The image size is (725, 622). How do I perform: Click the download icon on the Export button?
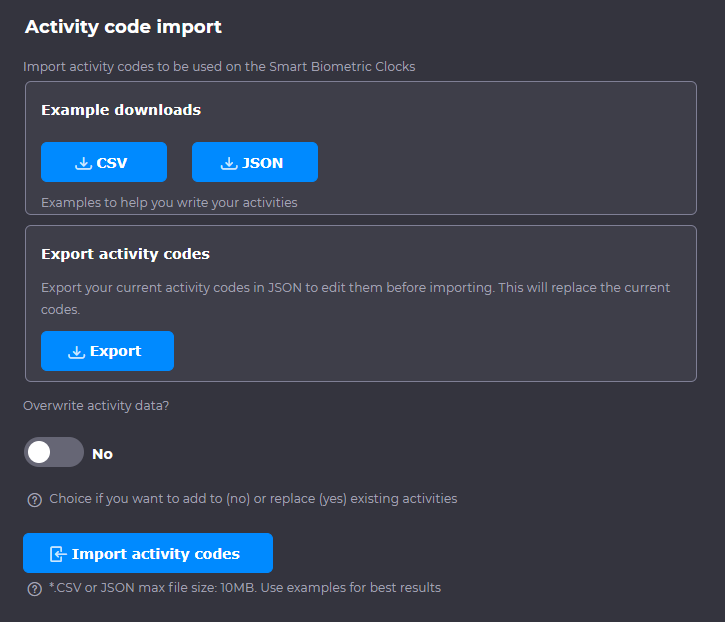tap(77, 352)
